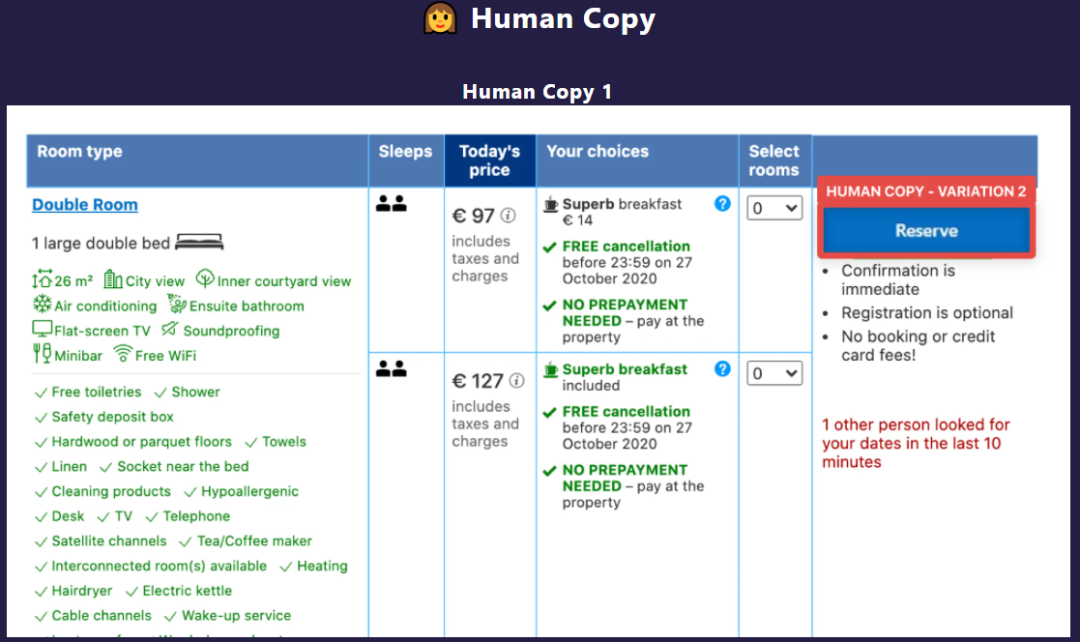Click the two-person sleeps icon in € 127 row

391,369
